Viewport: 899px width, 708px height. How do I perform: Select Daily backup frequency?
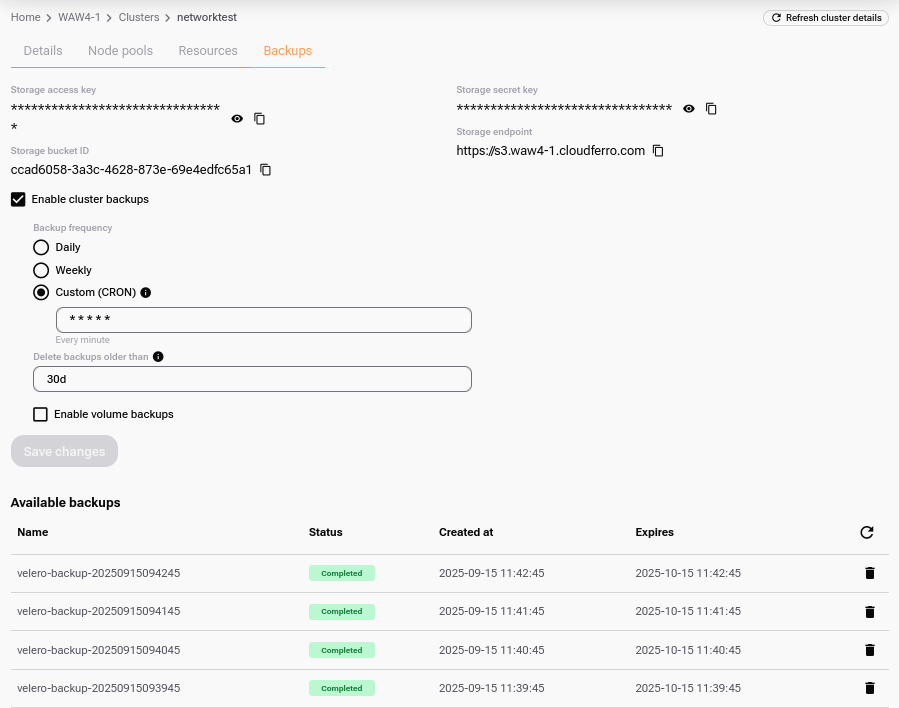pyautogui.click(x=41, y=247)
